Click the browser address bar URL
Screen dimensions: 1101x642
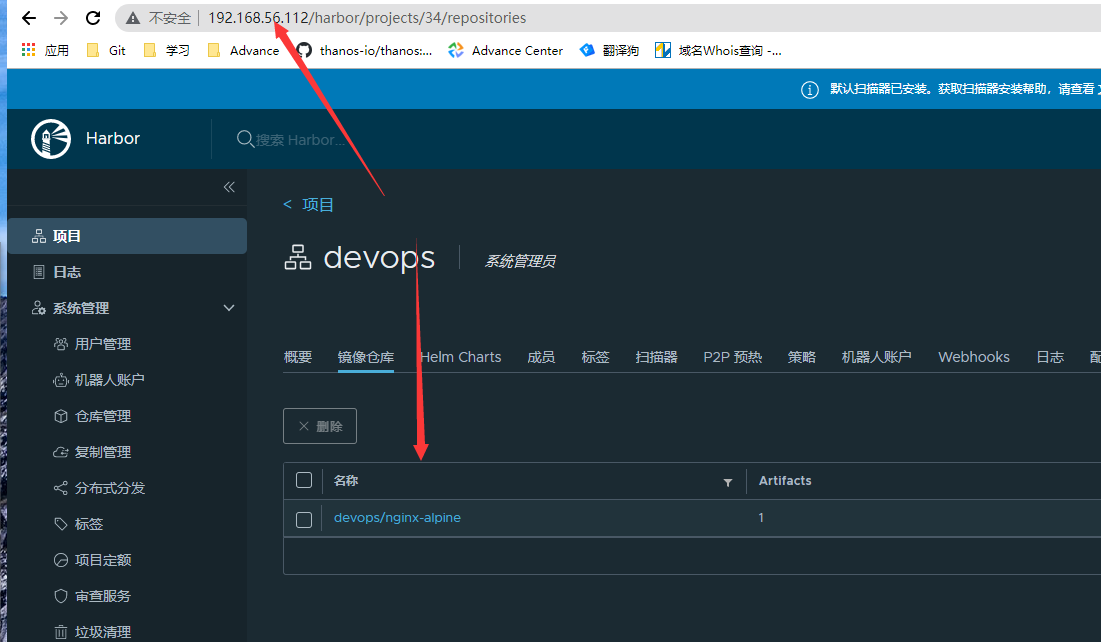[367, 18]
